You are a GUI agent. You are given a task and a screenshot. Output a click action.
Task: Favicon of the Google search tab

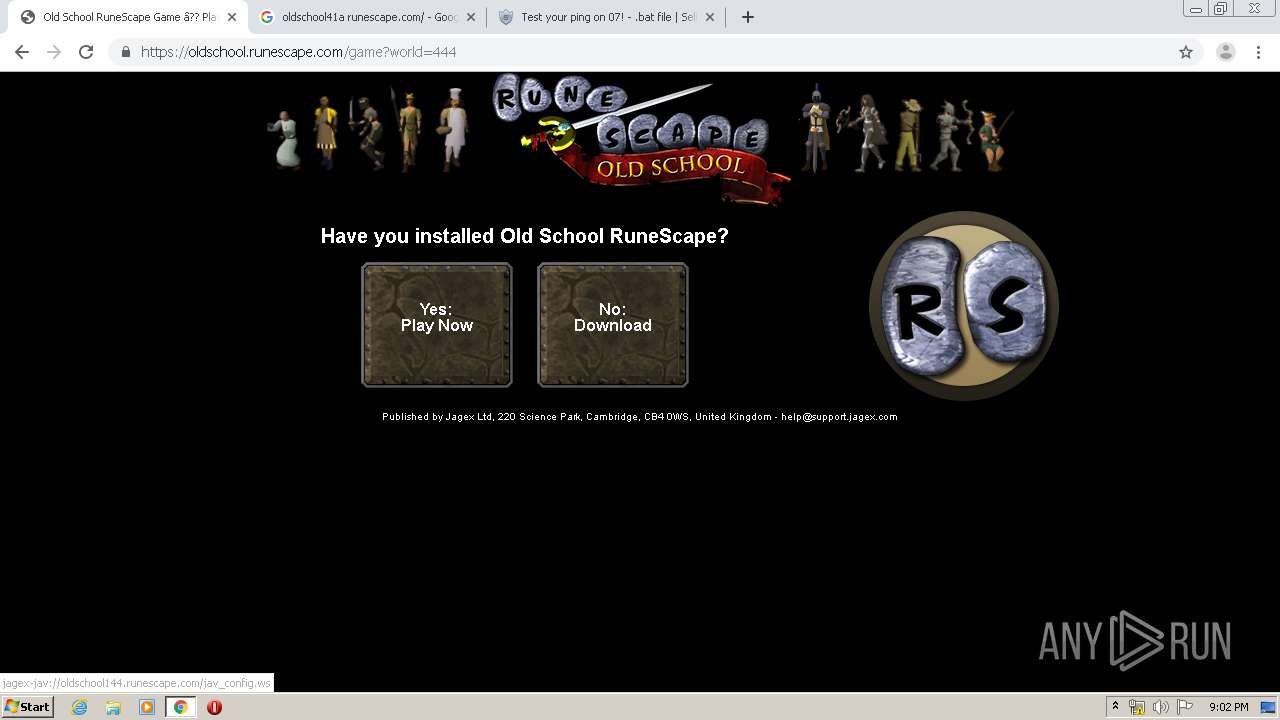pos(267,17)
